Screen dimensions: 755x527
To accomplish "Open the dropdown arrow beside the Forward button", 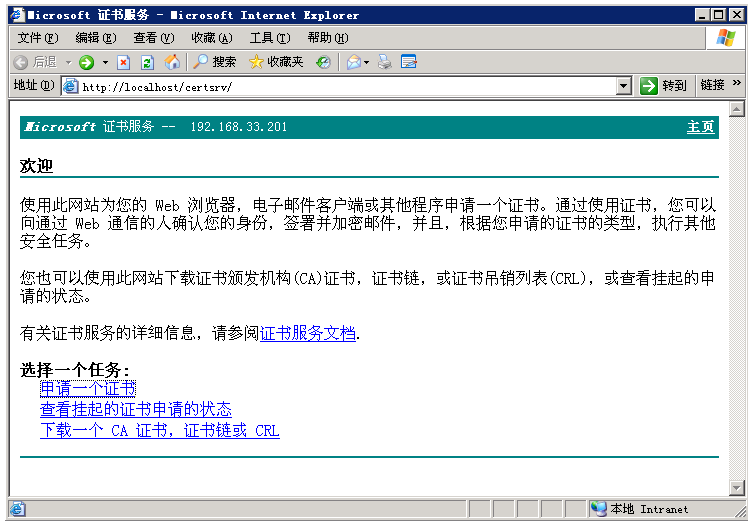I will pyautogui.click(x=105, y=62).
